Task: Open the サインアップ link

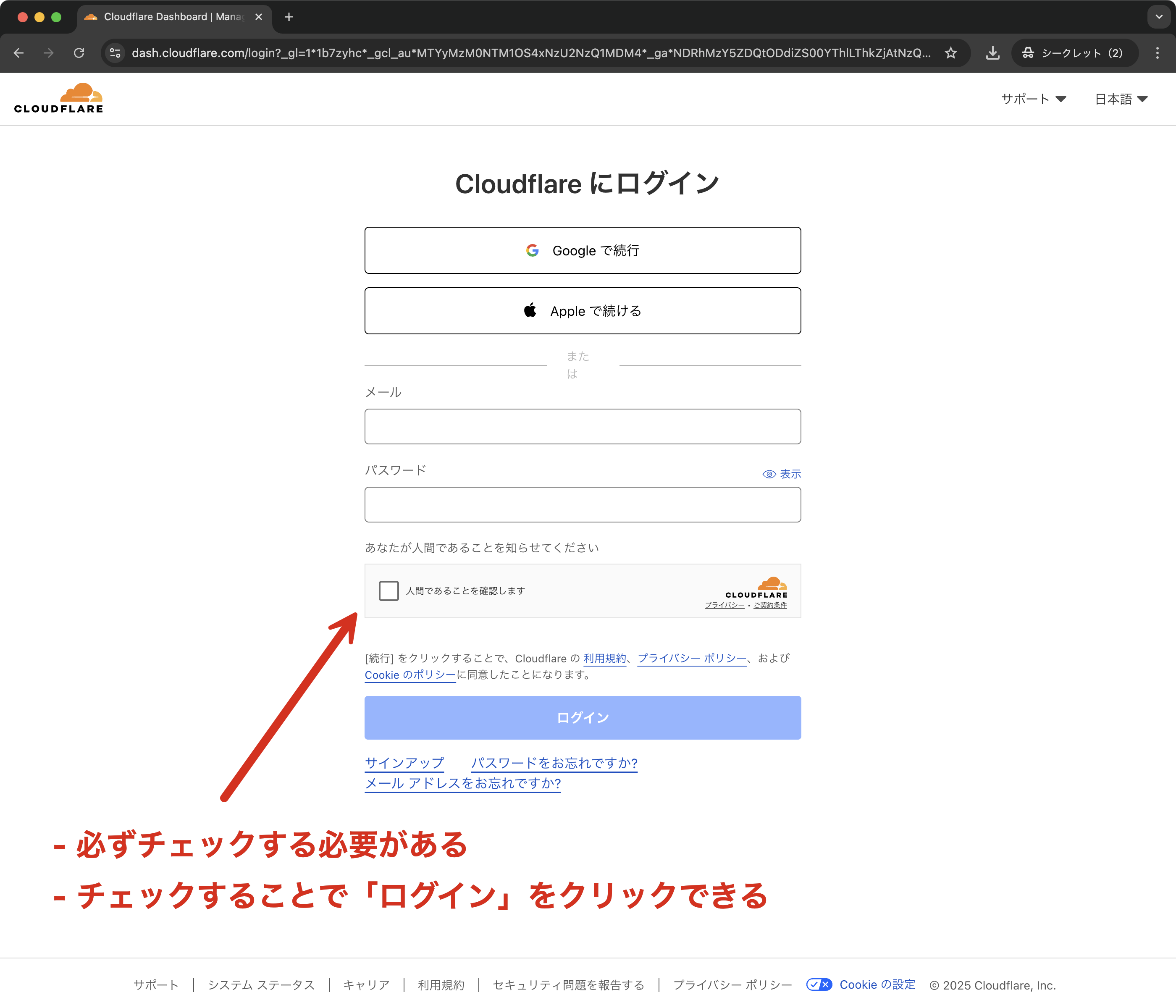Action: point(404,763)
